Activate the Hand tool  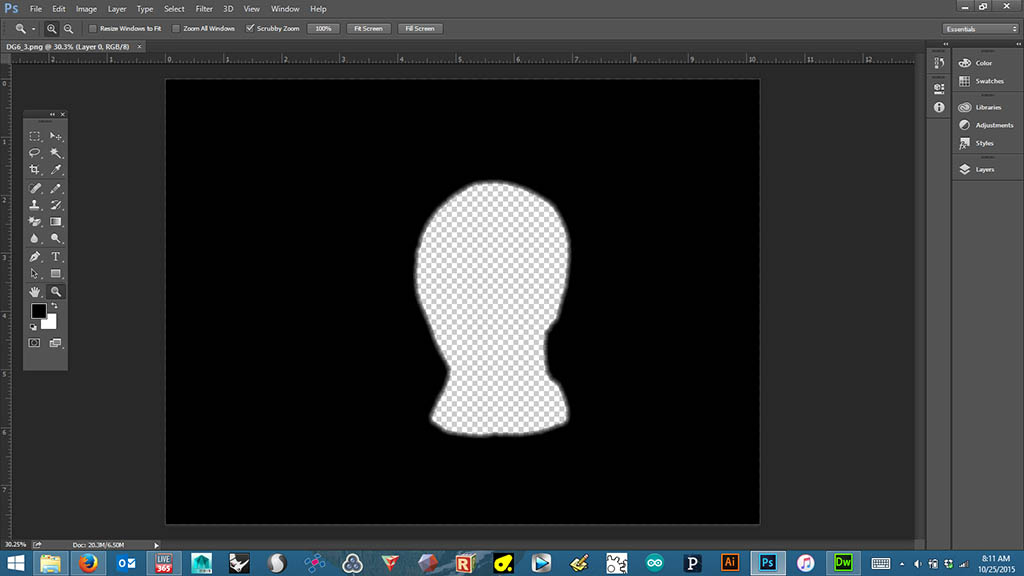pos(34,291)
